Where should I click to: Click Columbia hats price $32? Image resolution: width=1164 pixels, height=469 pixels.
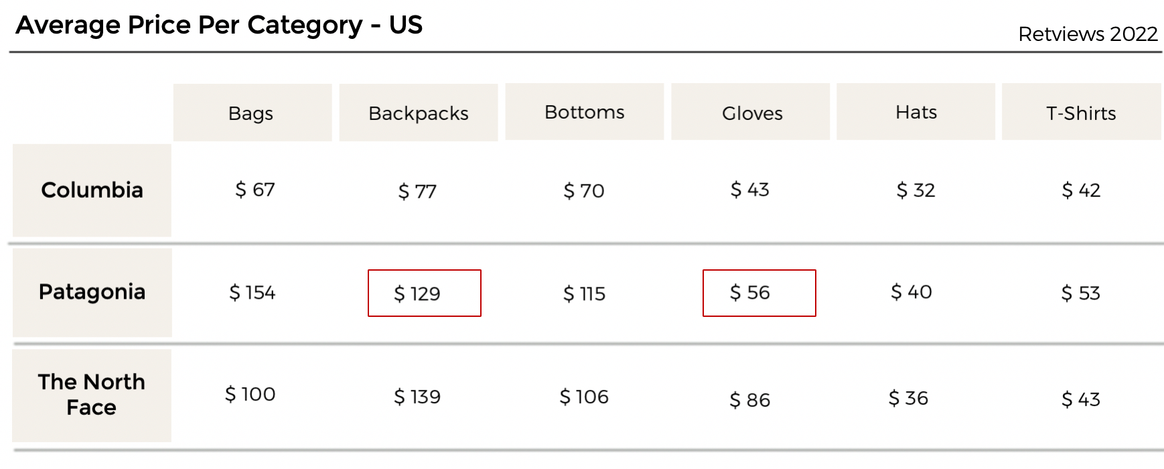[x=915, y=191]
